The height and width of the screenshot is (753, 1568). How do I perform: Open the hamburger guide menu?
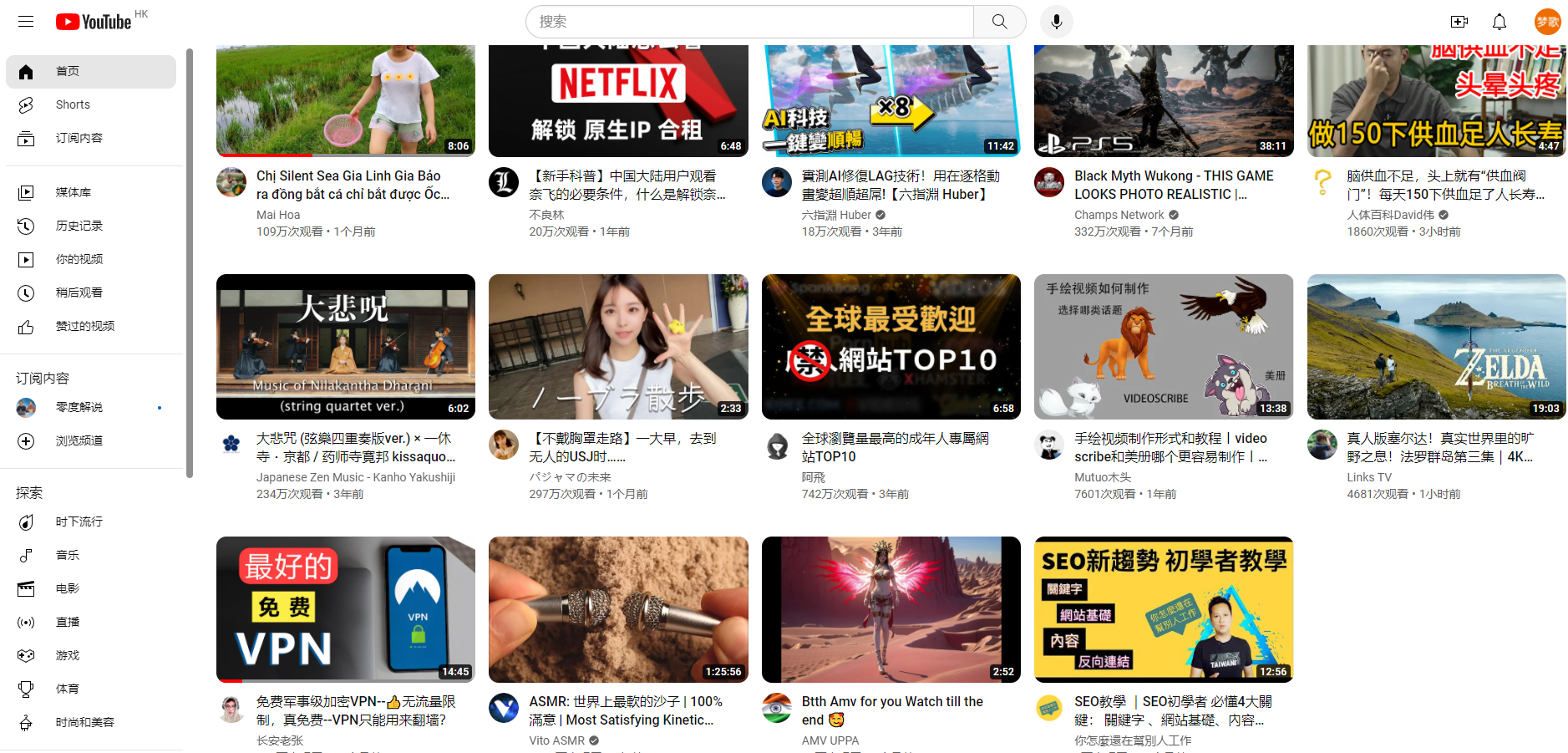click(x=26, y=22)
